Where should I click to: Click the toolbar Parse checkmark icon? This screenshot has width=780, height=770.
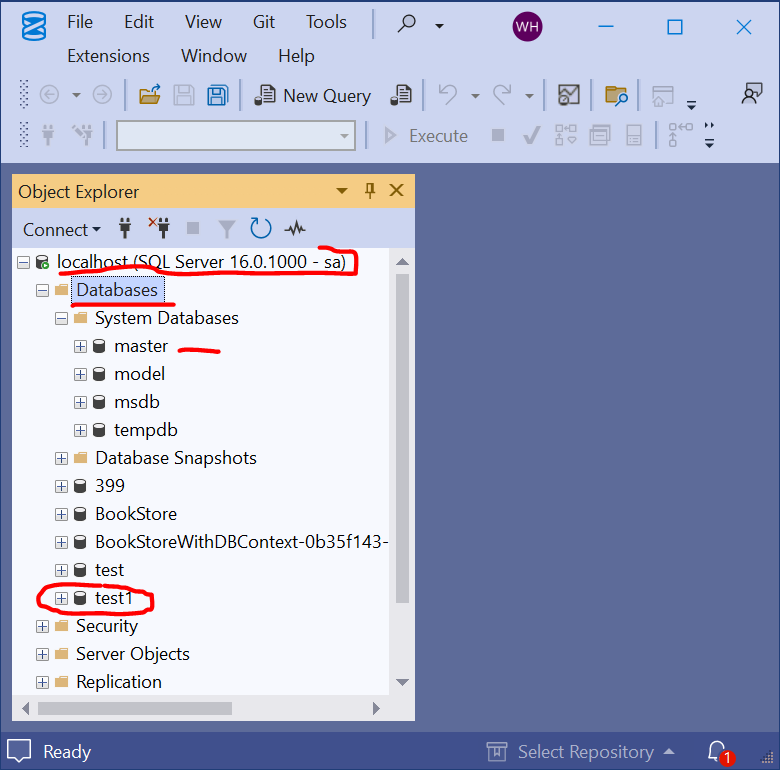click(x=531, y=135)
